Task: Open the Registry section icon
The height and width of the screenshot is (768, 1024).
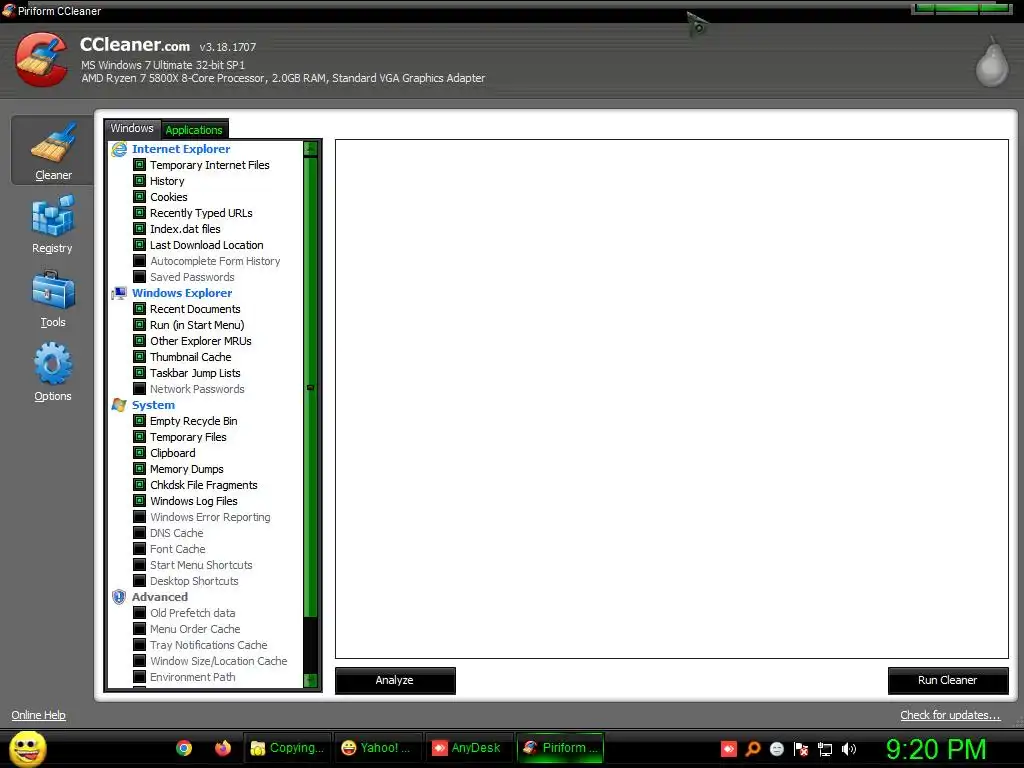Action: (53, 216)
